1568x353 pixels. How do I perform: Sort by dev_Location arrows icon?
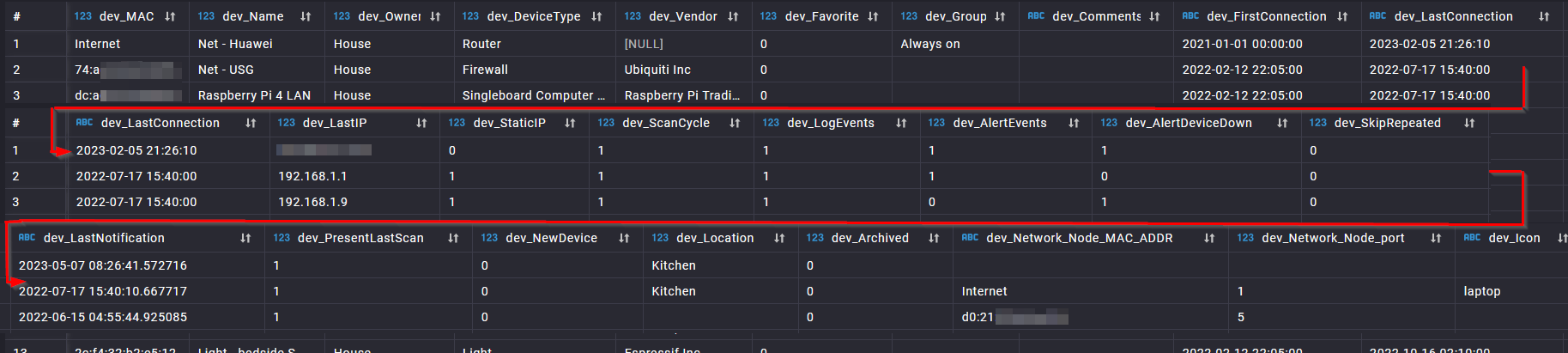pos(779,238)
